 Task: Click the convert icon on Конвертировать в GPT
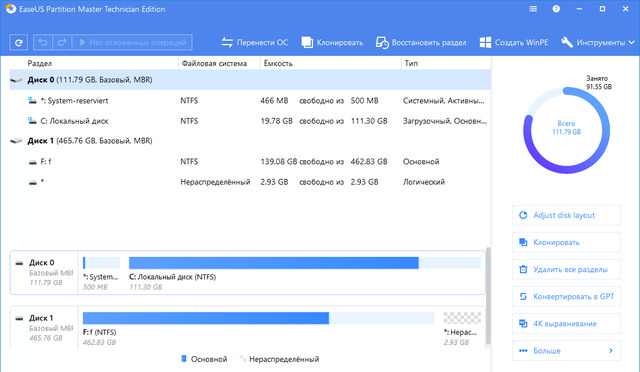tap(523, 296)
